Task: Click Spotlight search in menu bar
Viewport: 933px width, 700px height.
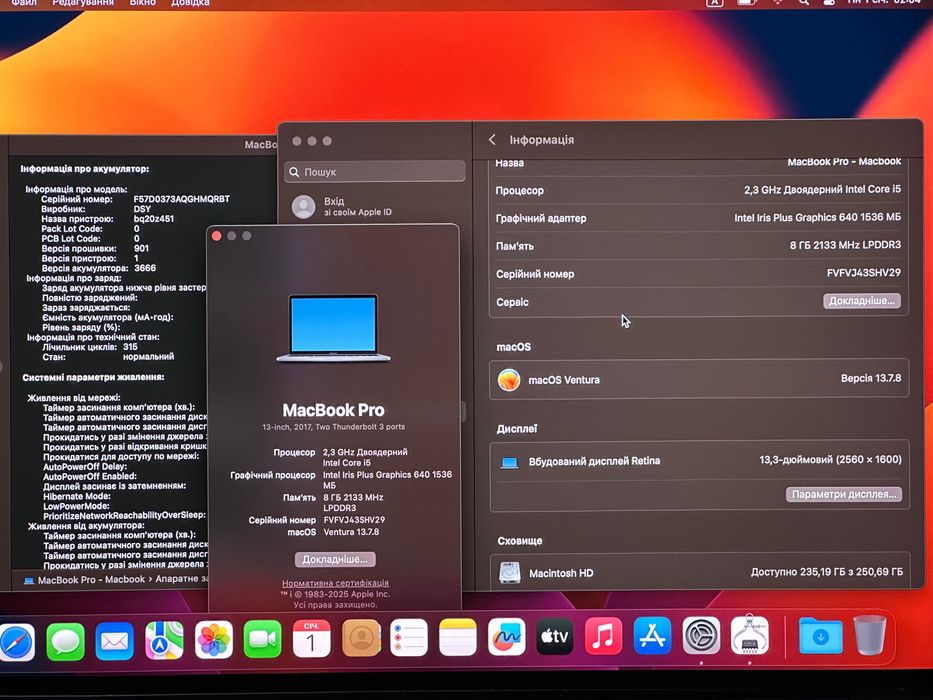Action: pos(804,2)
